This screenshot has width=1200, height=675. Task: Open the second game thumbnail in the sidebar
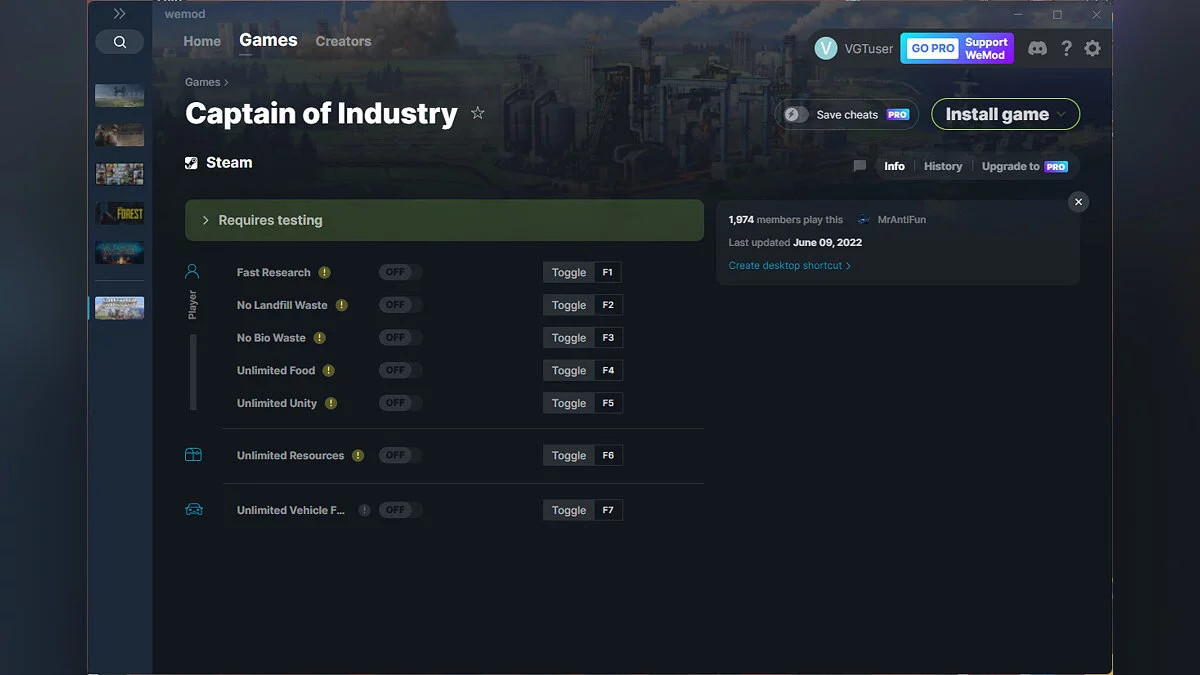(x=119, y=135)
